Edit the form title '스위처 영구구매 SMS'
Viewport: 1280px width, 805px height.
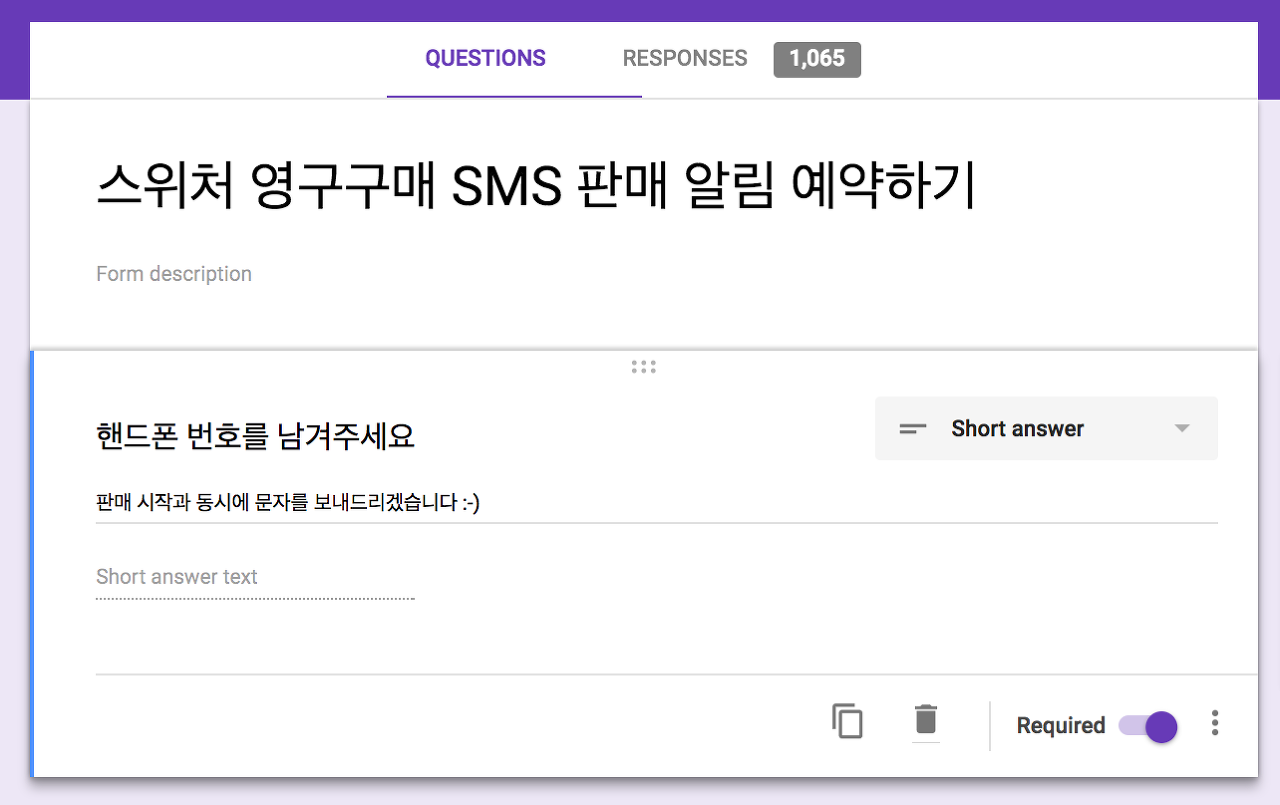[535, 187]
